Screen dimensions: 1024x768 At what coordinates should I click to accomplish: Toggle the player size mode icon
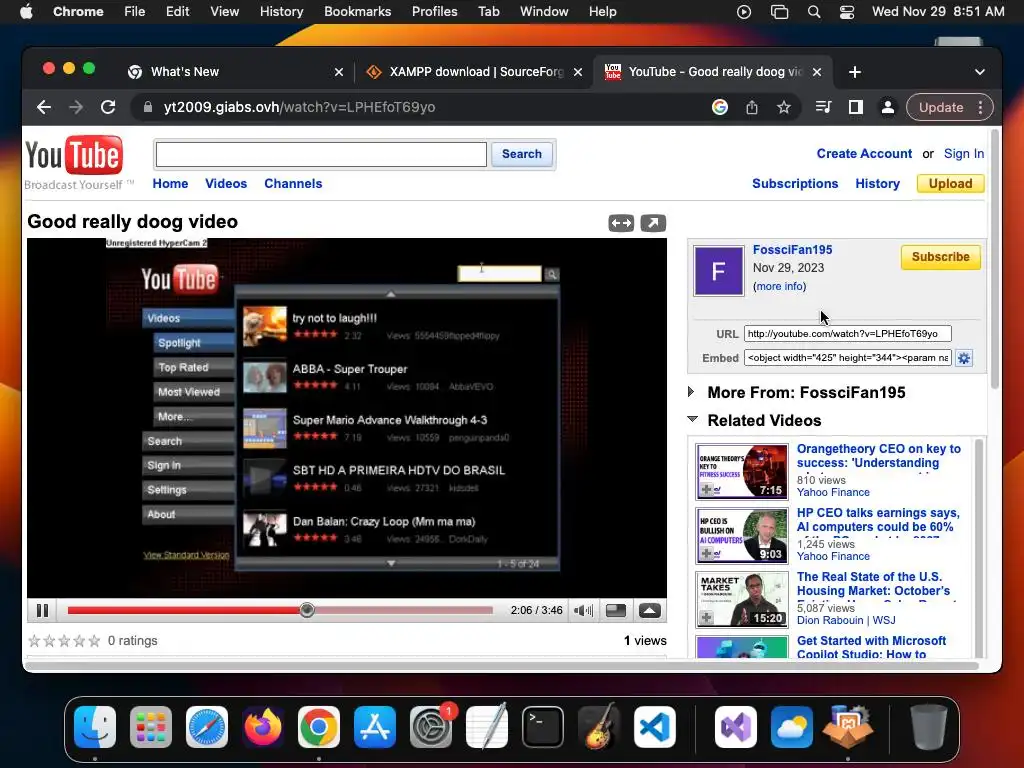click(x=616, y=611)
